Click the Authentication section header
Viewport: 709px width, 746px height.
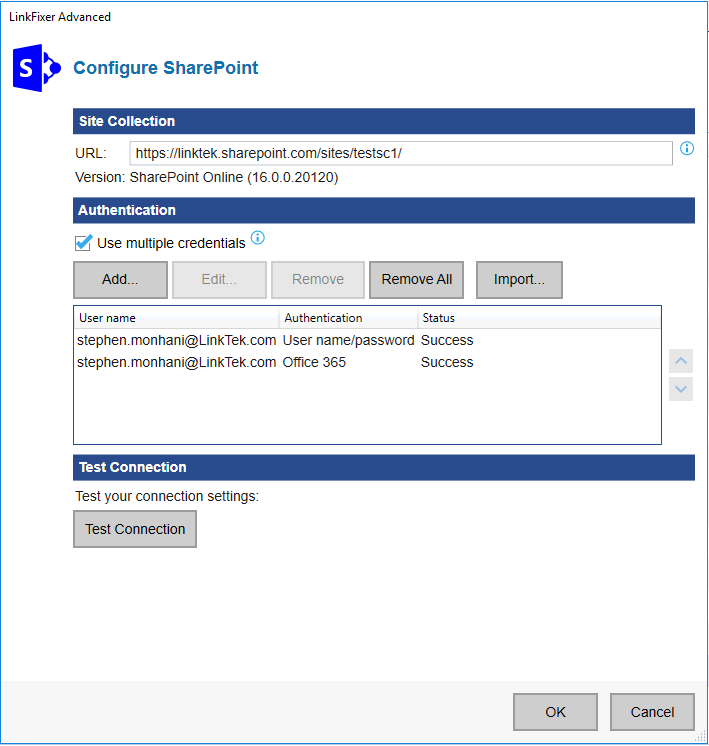pyautogui.click(x=384, y=210)
